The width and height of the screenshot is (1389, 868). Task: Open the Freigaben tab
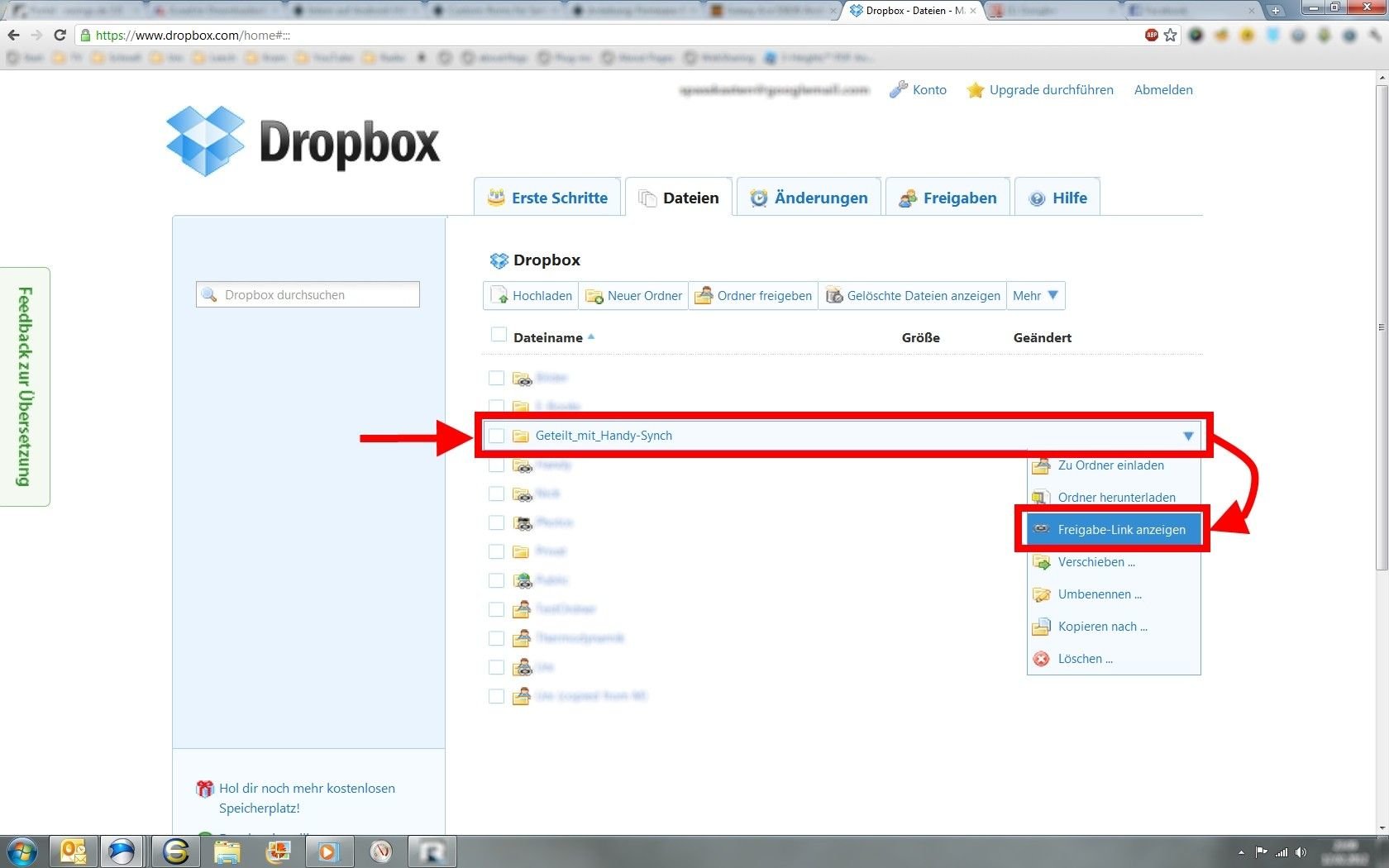(947, 198)
